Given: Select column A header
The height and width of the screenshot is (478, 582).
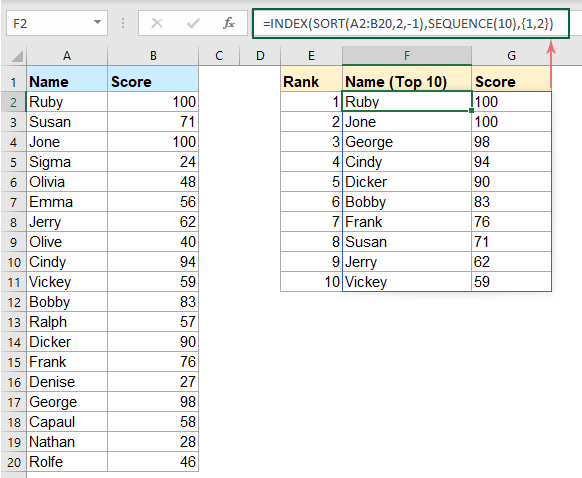Looking at the screenshot, I should [67, 56].
